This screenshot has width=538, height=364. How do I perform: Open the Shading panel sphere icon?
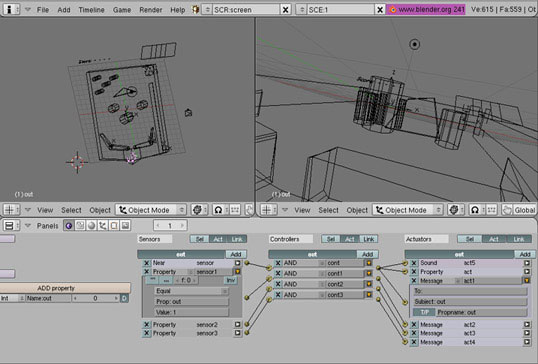pyautogui.click(x=91, y=225)
